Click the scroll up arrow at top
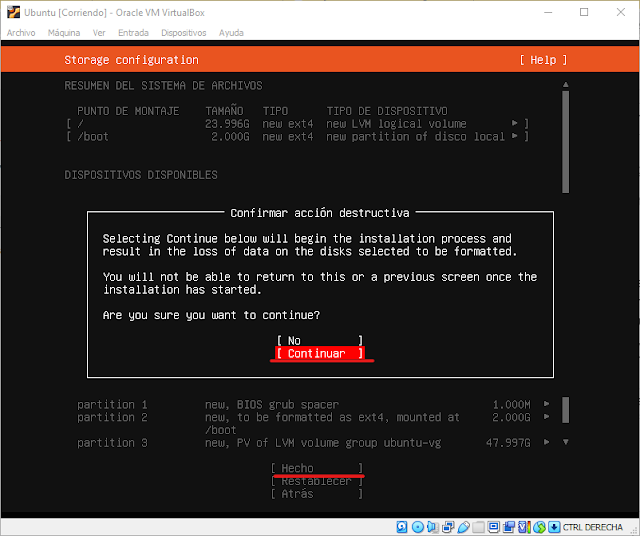640x536 pixels. [x=566, y=85]
